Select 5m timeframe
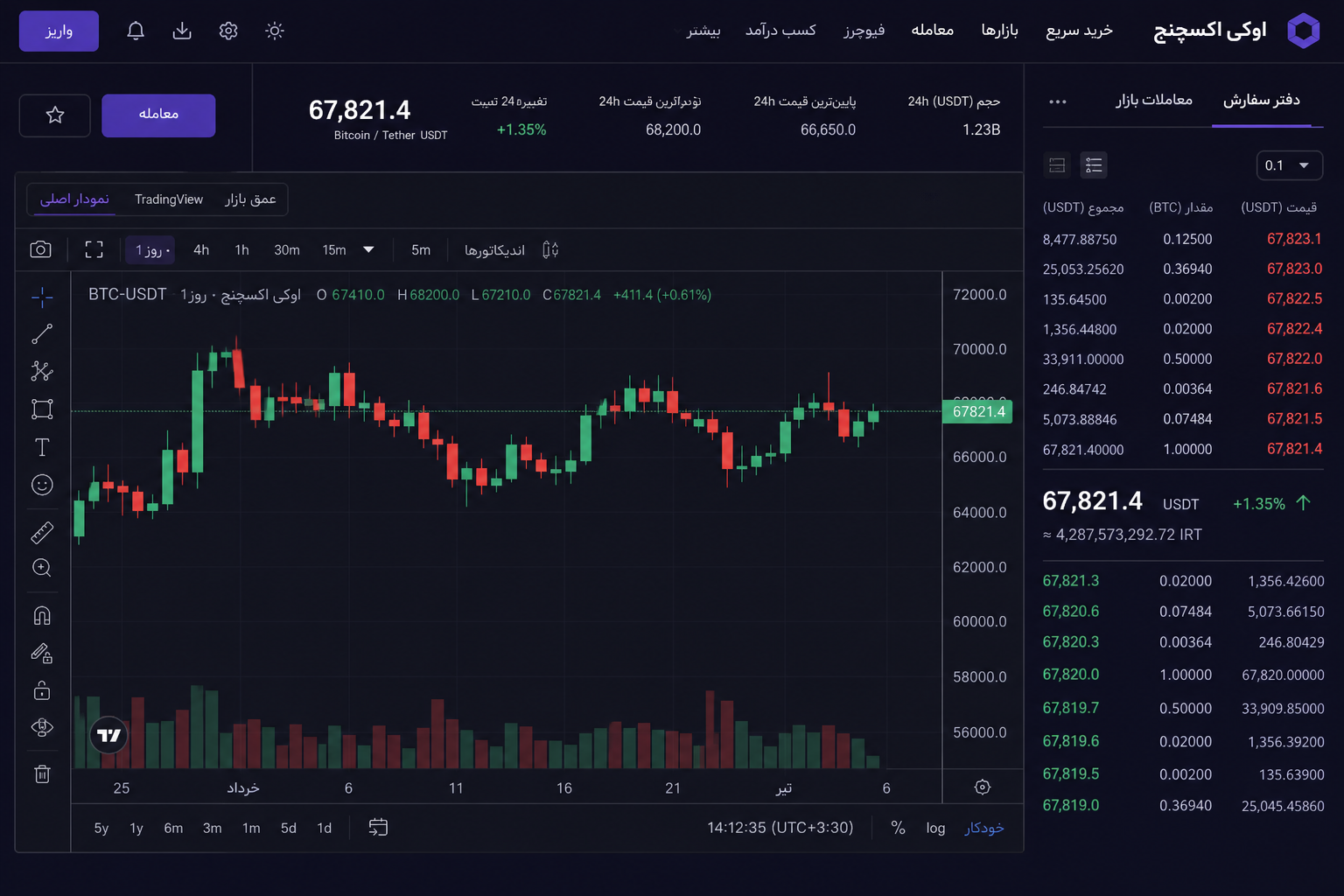The width and height of the screenshot is (1344, 896). coord(421,250)
